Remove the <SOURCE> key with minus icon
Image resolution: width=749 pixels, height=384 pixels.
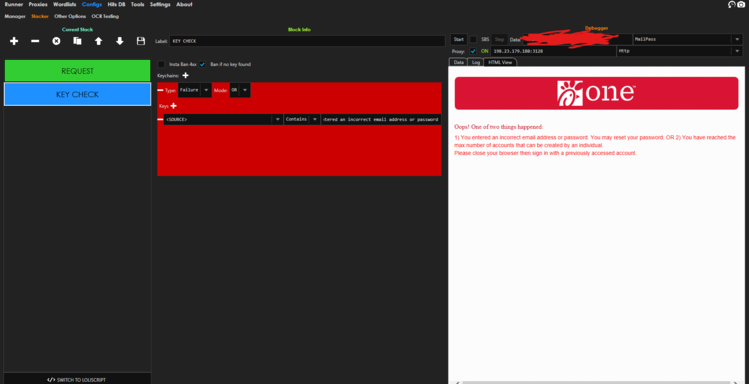(x=160, y=119)
